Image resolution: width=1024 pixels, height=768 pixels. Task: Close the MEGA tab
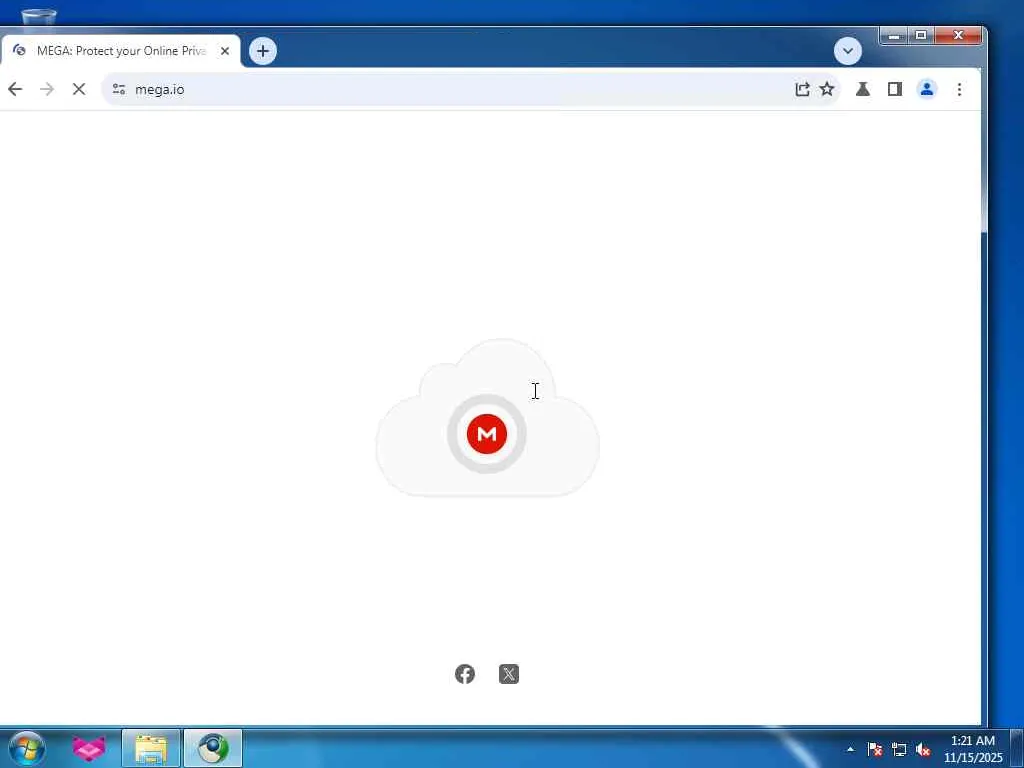click(225, 51)
